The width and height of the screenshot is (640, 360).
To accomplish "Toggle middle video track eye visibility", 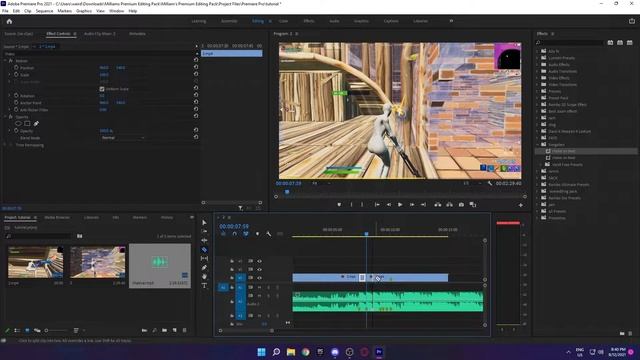I will pyautogui.click(x=259, y=269).
